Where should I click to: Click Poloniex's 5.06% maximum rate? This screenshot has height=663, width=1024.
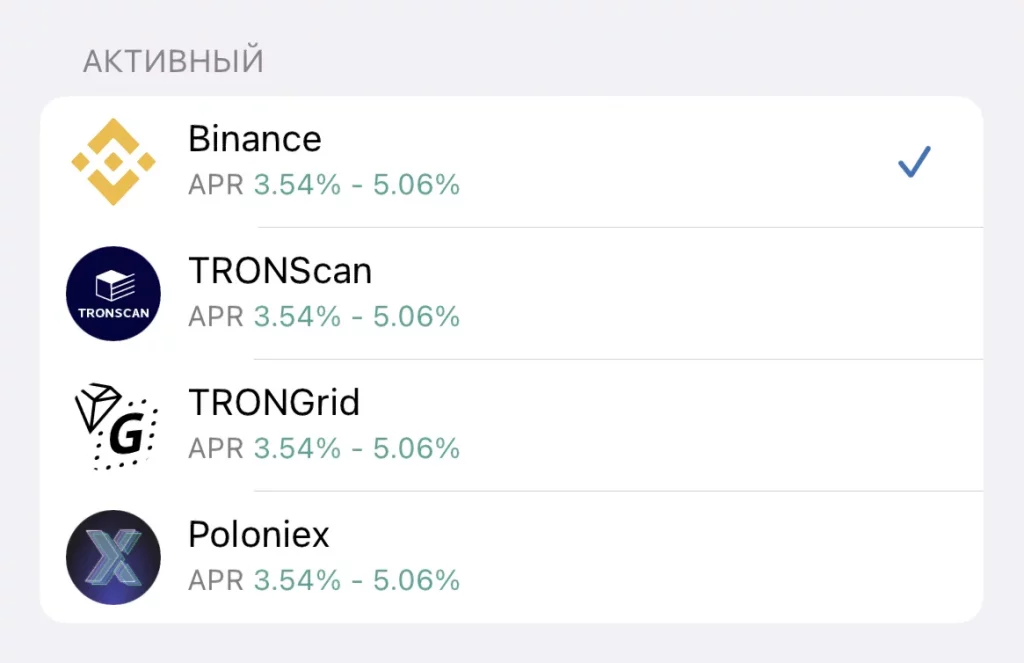pyautogui.click(x=416, y=581)
